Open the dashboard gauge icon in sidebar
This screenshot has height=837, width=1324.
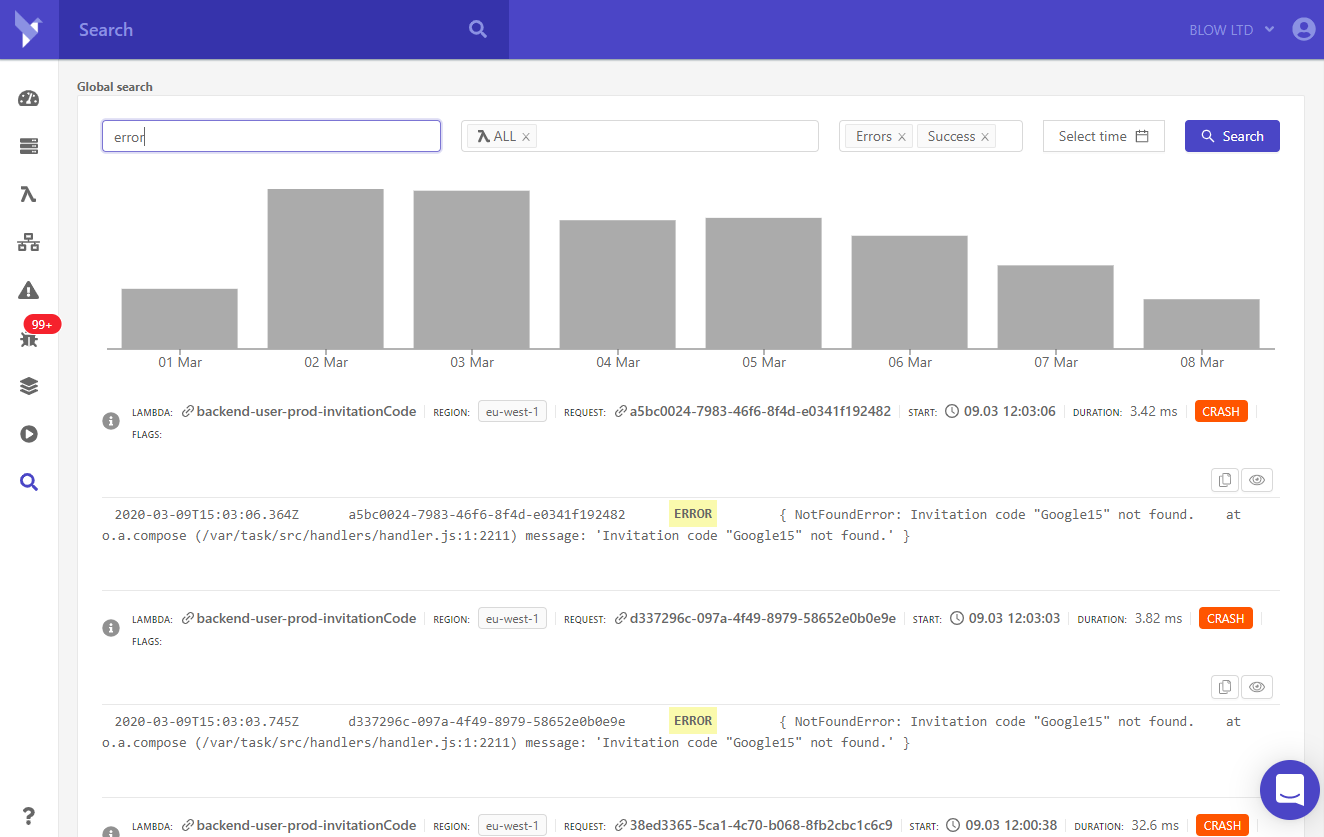click(28, 98)
